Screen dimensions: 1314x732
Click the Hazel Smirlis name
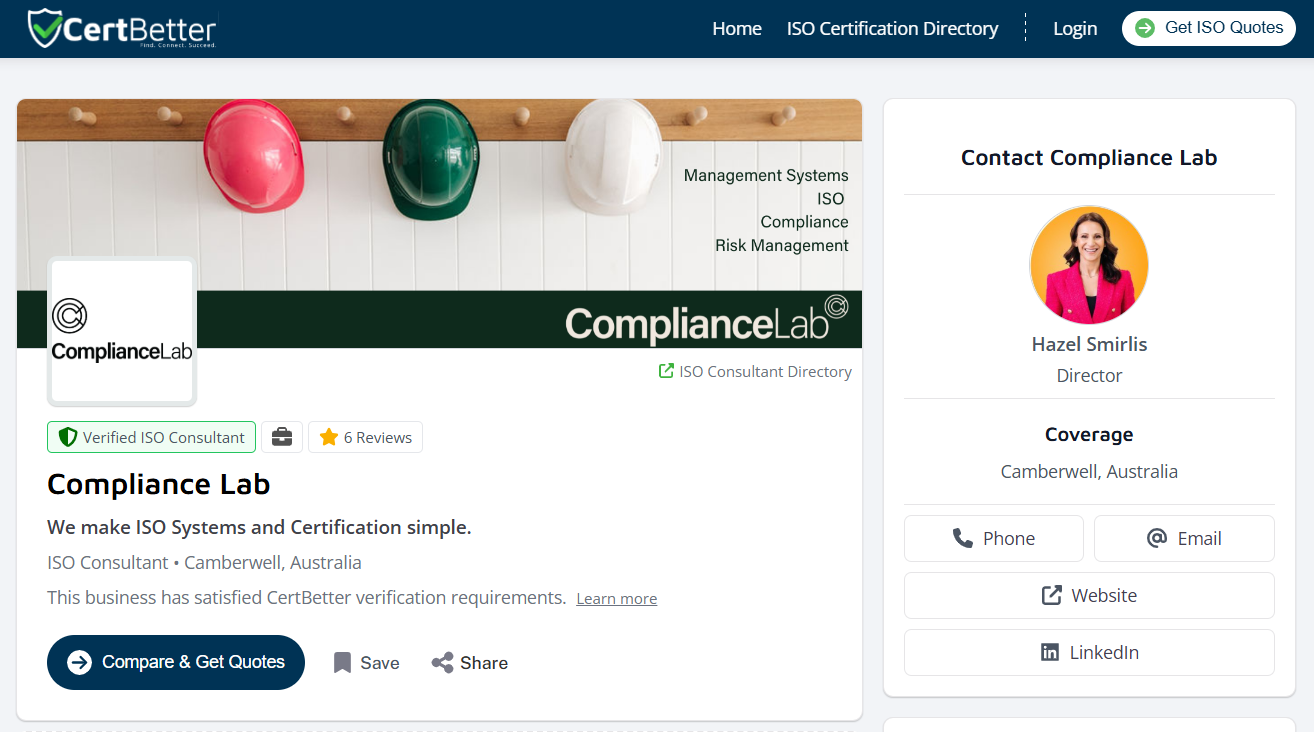click(1089, 344)
